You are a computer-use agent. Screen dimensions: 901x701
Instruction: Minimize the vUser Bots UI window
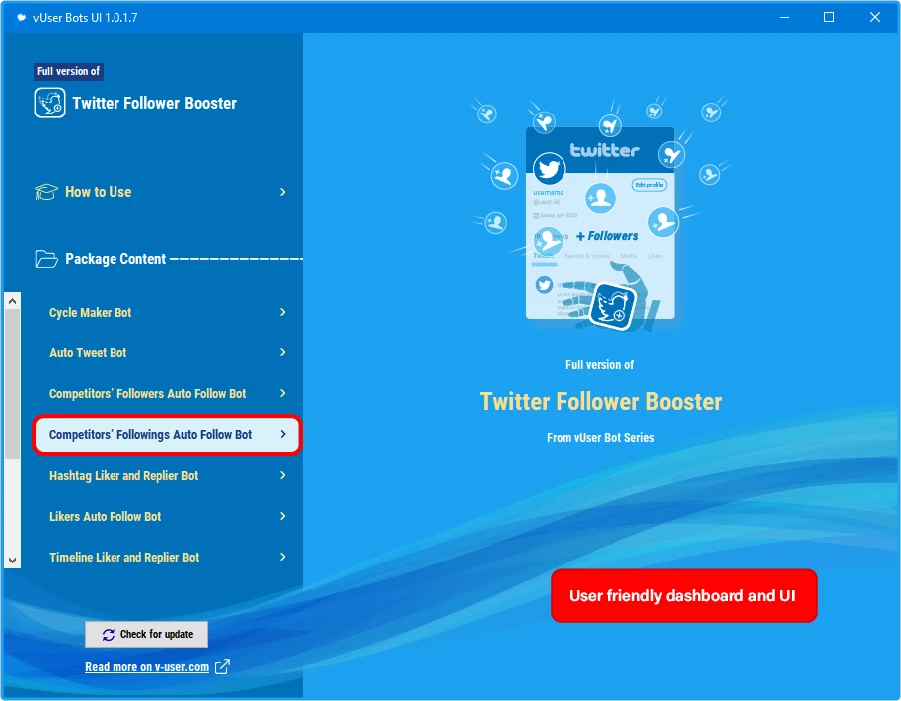click(x=784, y=17)
